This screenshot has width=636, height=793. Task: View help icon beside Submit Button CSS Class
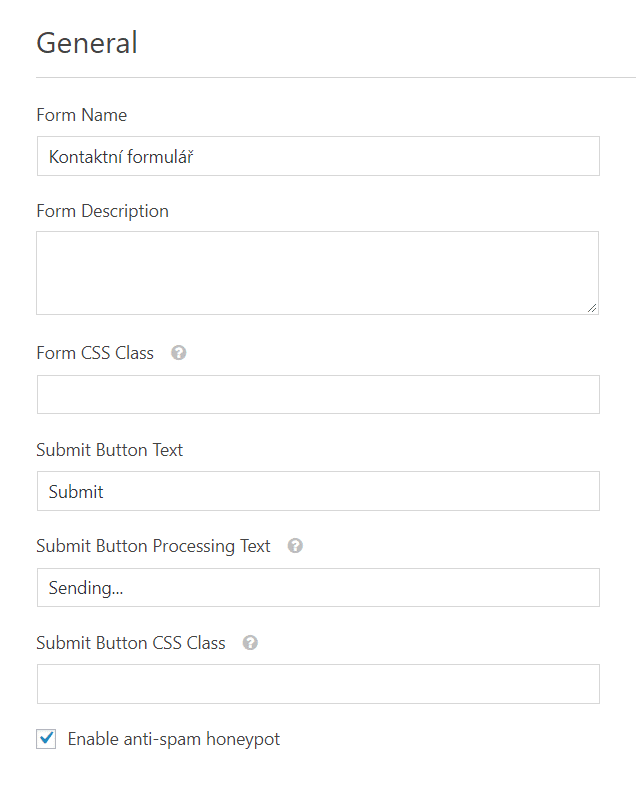click(x=250, y=643)
